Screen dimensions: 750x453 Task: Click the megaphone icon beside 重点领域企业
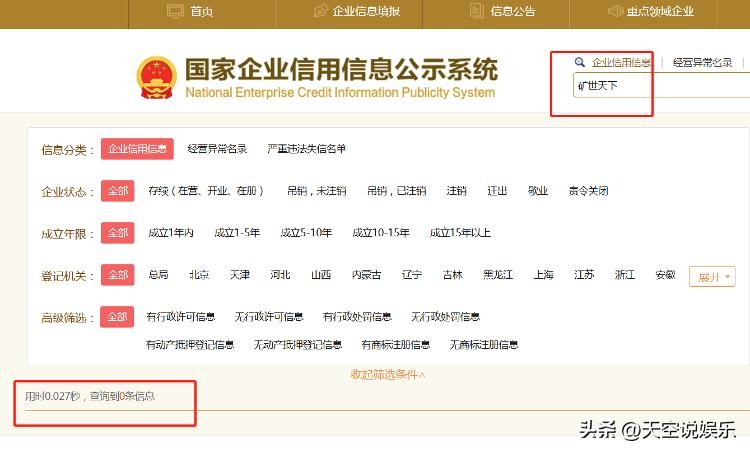(x=618, y=11)
